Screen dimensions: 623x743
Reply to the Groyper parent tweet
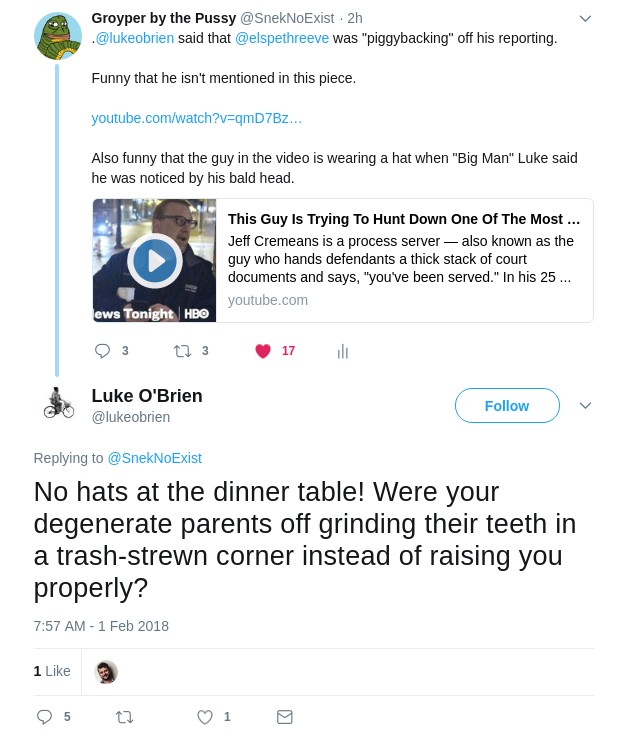click(x=102, y=351)
